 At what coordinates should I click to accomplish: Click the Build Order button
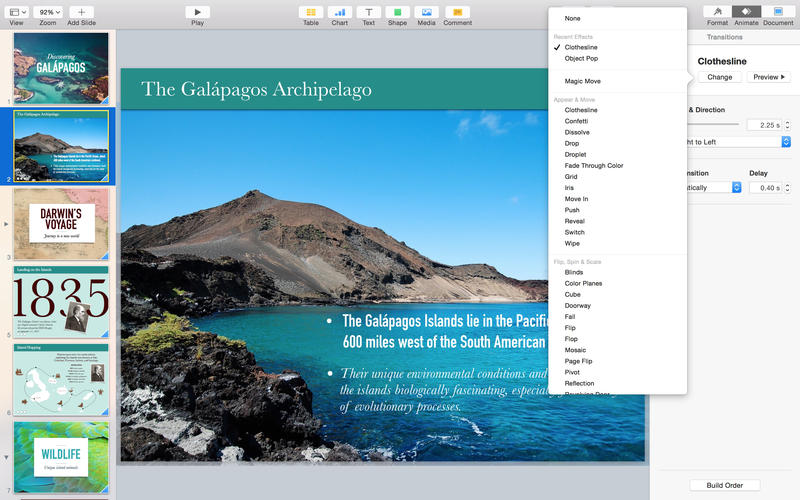click(x=725, y=485)
